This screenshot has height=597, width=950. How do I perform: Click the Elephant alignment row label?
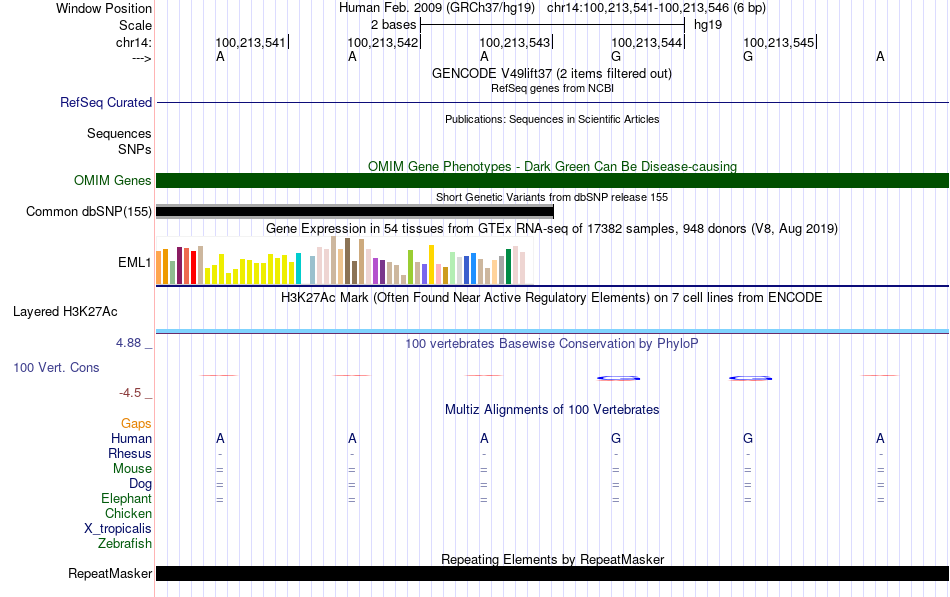pos(126,498)
